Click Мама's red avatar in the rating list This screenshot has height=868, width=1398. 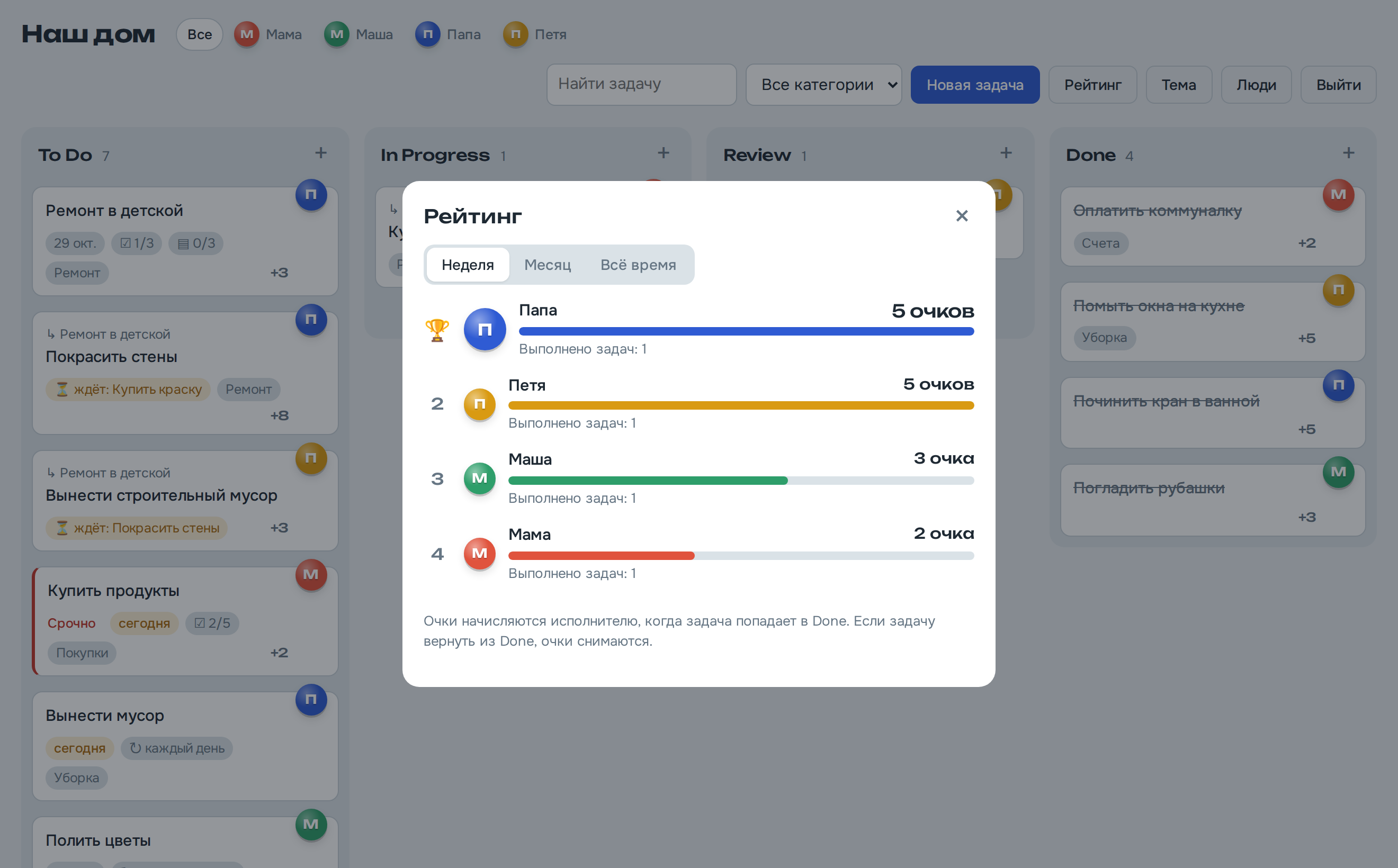click(480, 554)
